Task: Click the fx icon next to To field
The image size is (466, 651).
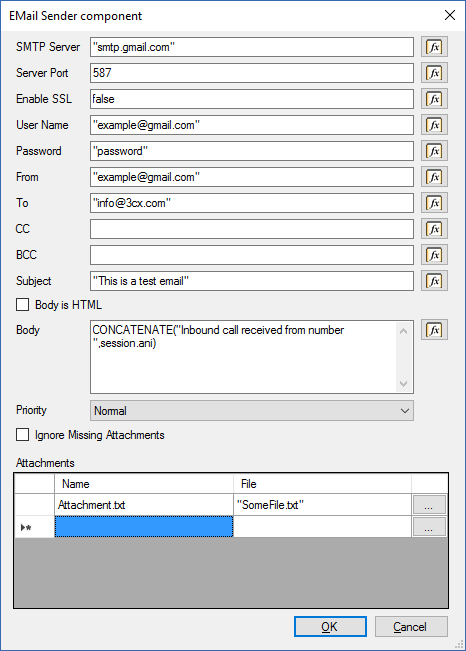Action: pos(434,203)
